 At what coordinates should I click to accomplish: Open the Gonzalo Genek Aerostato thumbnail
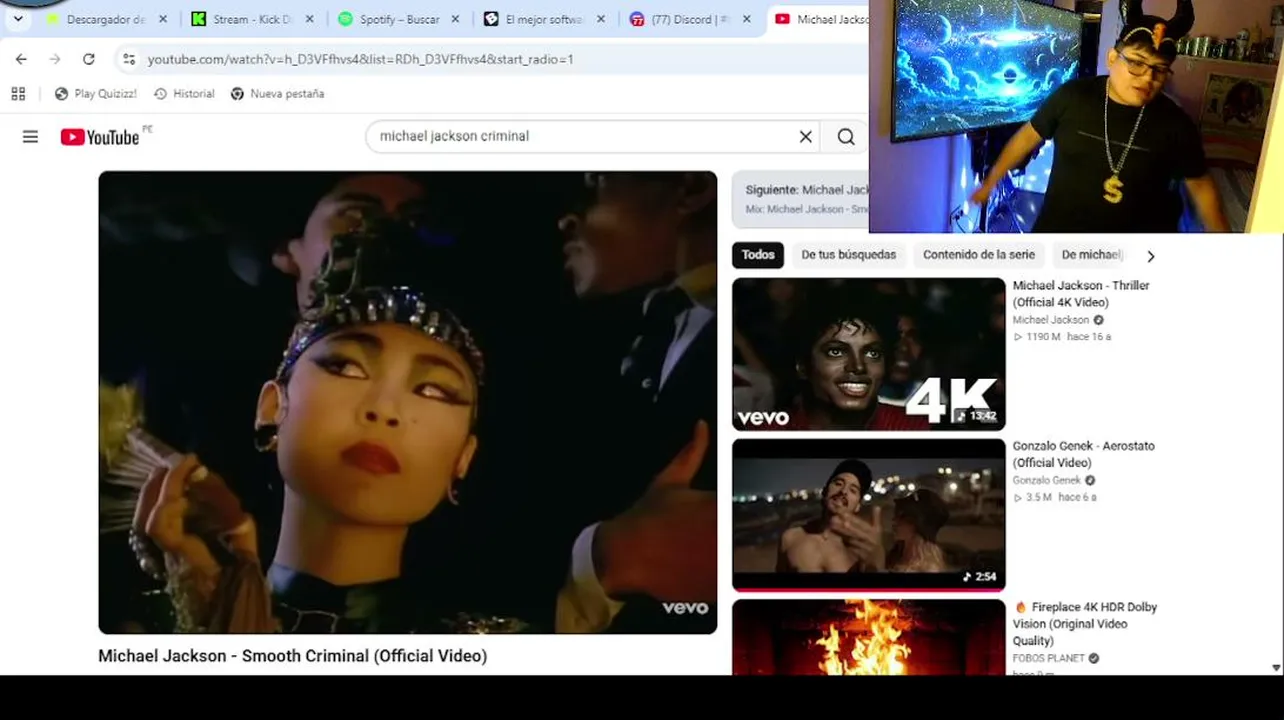869,515
